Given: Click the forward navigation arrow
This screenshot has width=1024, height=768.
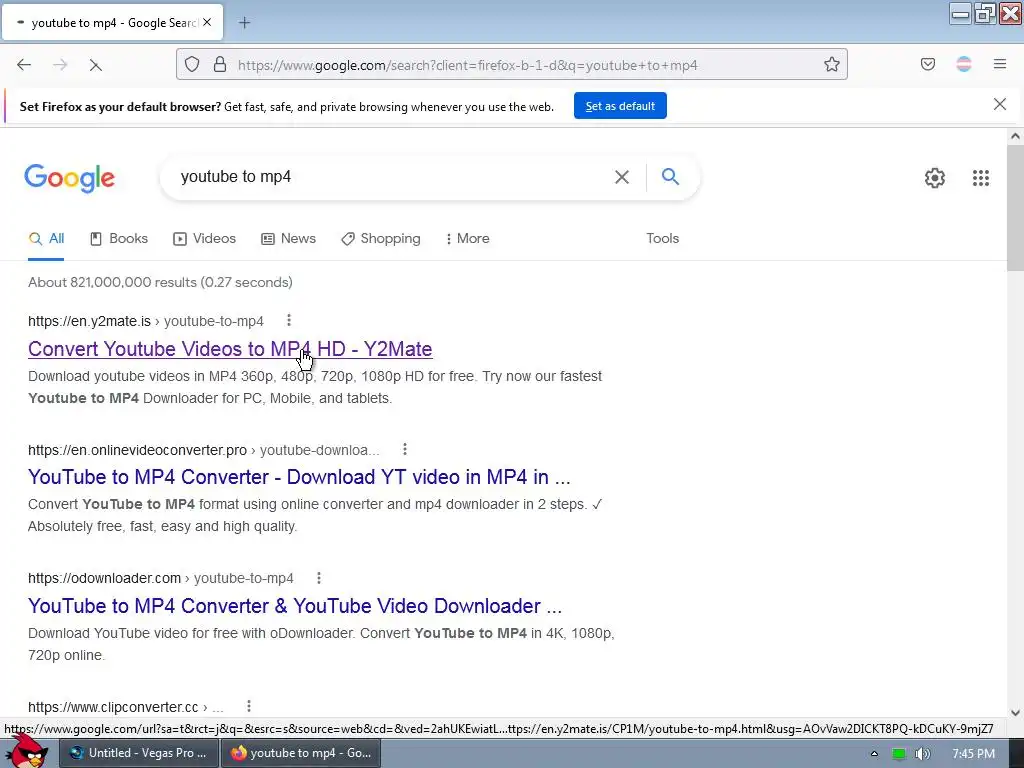Looking at the screenshot, I should [60, 65].
